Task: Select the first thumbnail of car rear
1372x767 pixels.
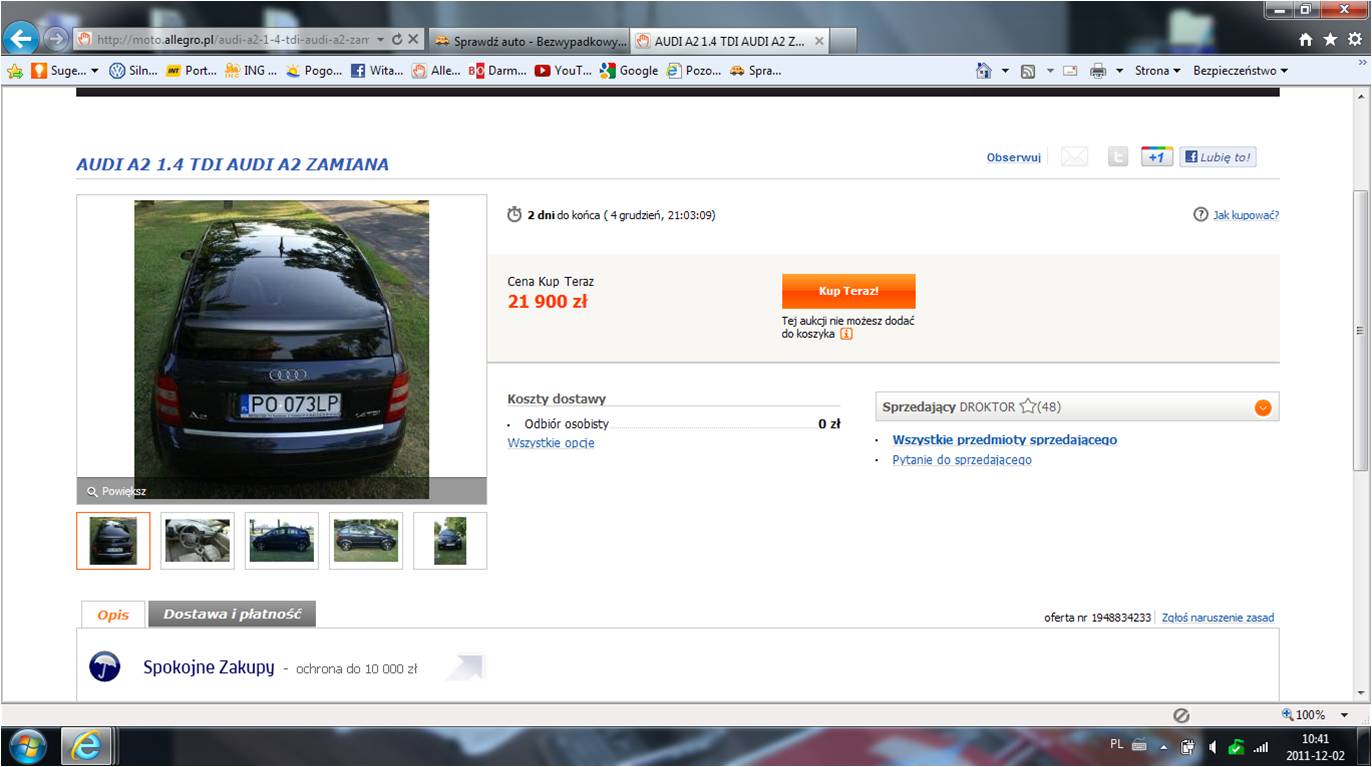Action: point(113,541)
